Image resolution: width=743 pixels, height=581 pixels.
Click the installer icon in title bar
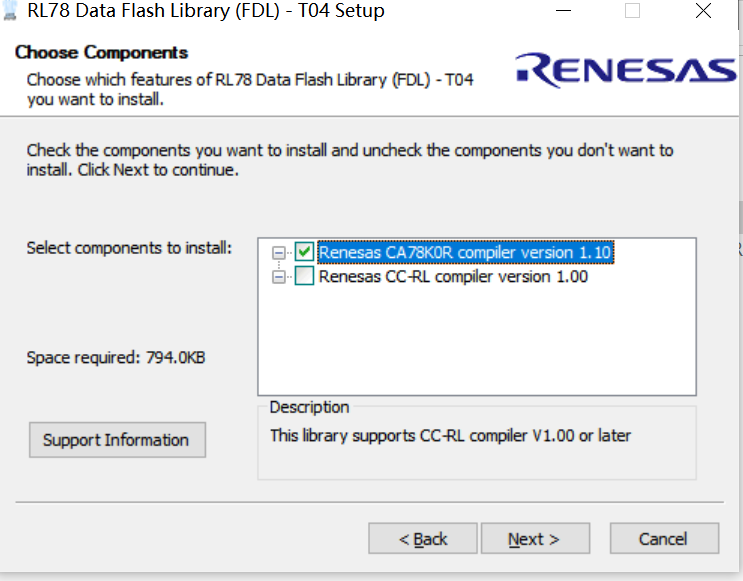pyautogui.click(x=9, y=11)
